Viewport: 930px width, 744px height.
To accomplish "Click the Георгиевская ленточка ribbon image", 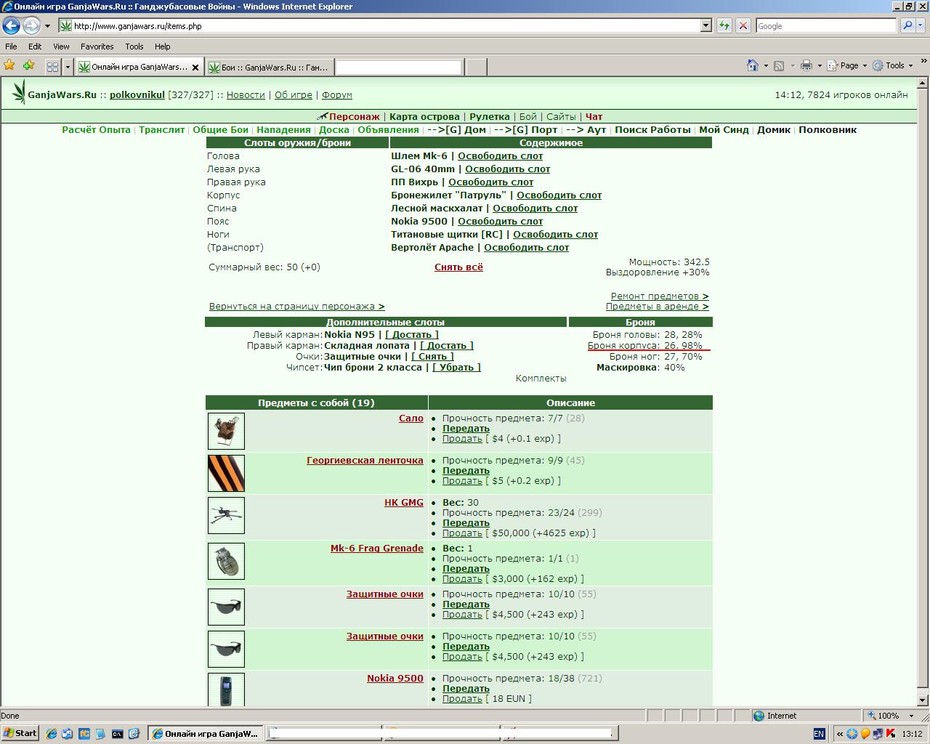I will pos(226,473).
